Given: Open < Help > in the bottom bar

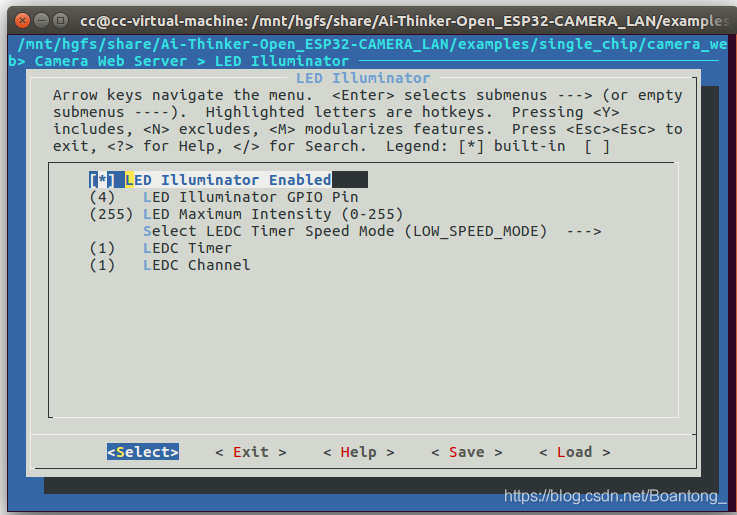Looking at the screenshot, I should tap(359, 452).
